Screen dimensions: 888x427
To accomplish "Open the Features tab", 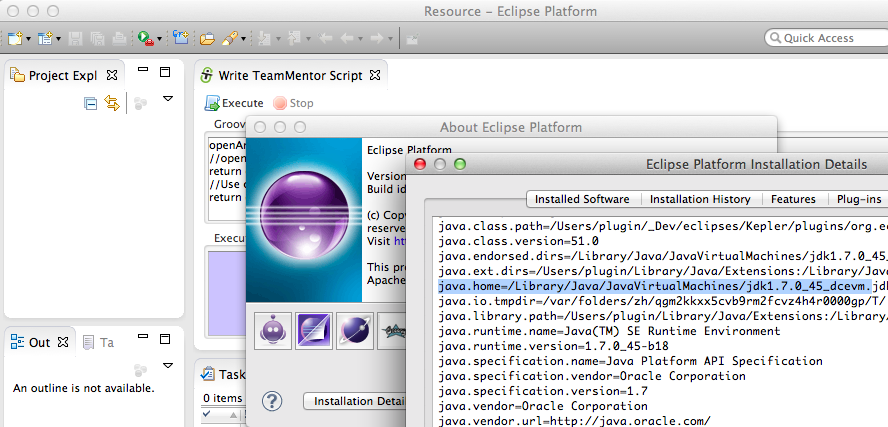I will [x=793, y=199].
